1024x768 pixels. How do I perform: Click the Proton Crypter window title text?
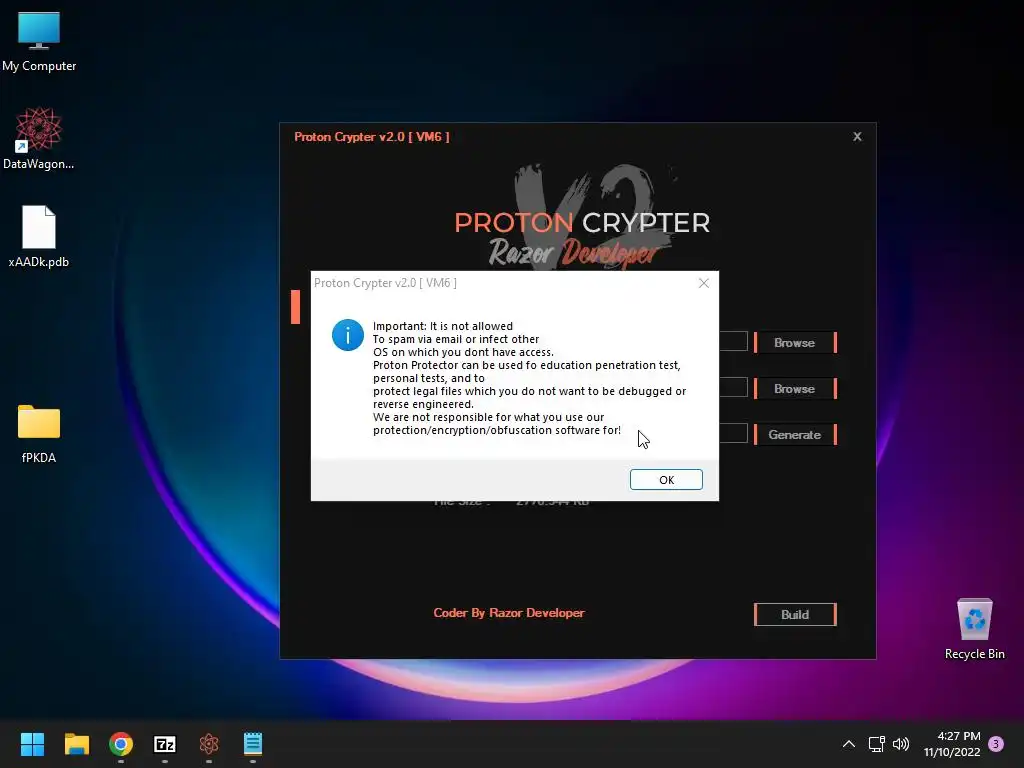tap(372, 136)
